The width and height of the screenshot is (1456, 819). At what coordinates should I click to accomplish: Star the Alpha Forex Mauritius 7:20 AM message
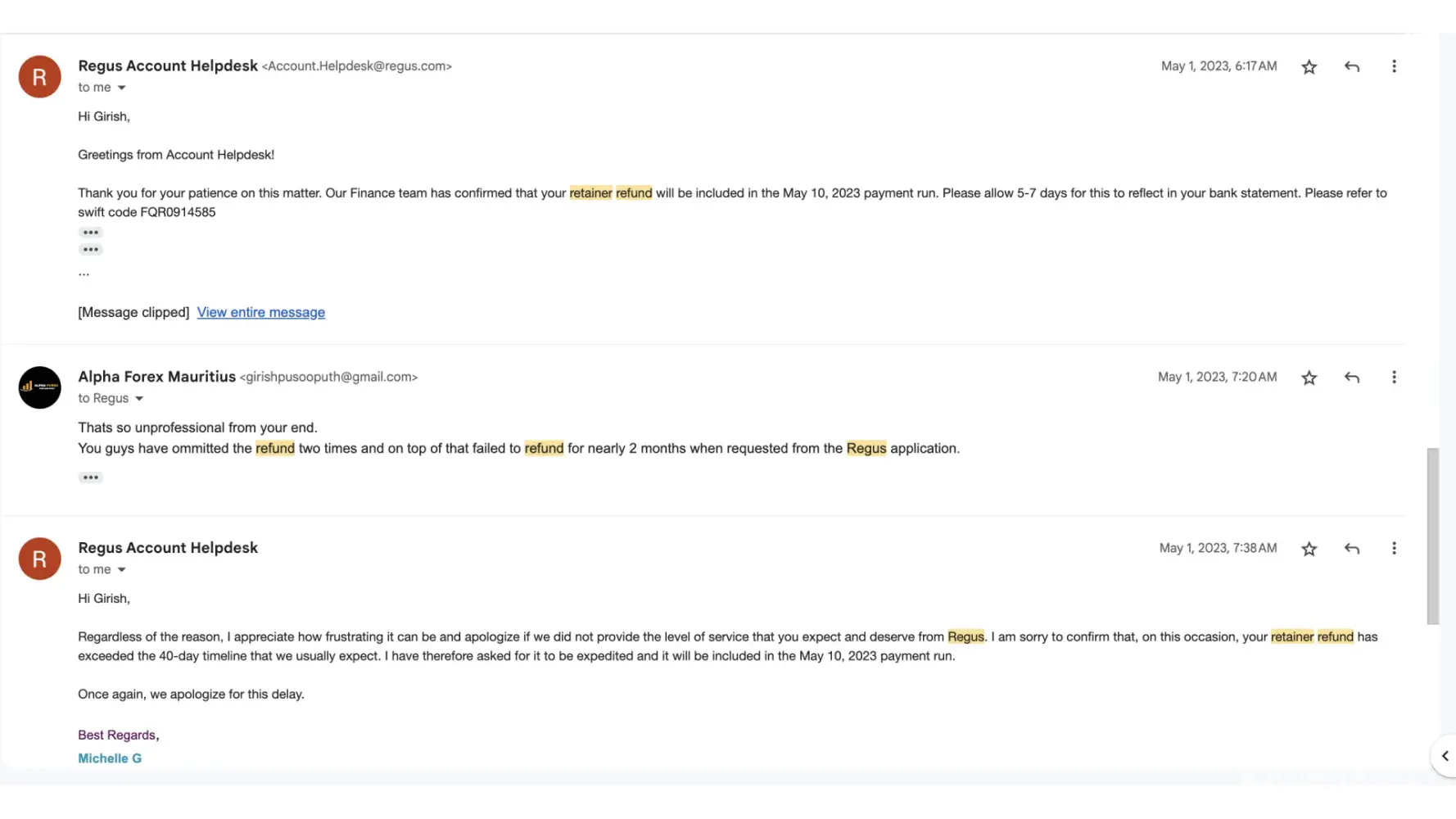[1309, 378]
